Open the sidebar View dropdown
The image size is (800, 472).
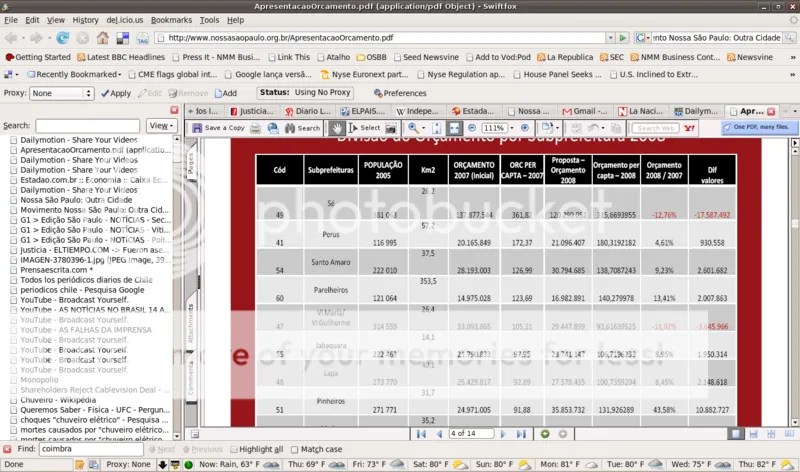click(161, 126)
